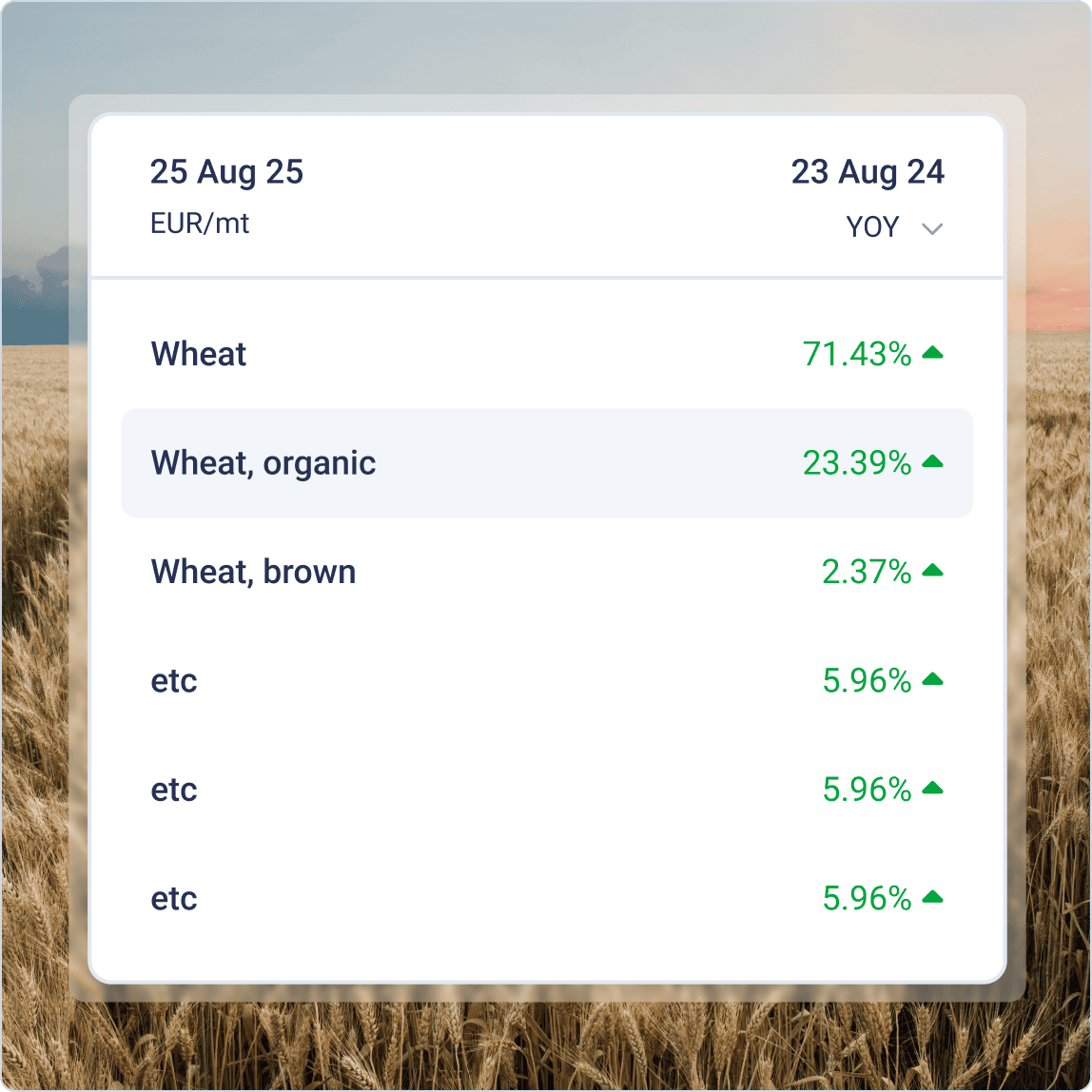Click the up arrow in the last etc row
1092x1092 pixels.
[932, 897]
